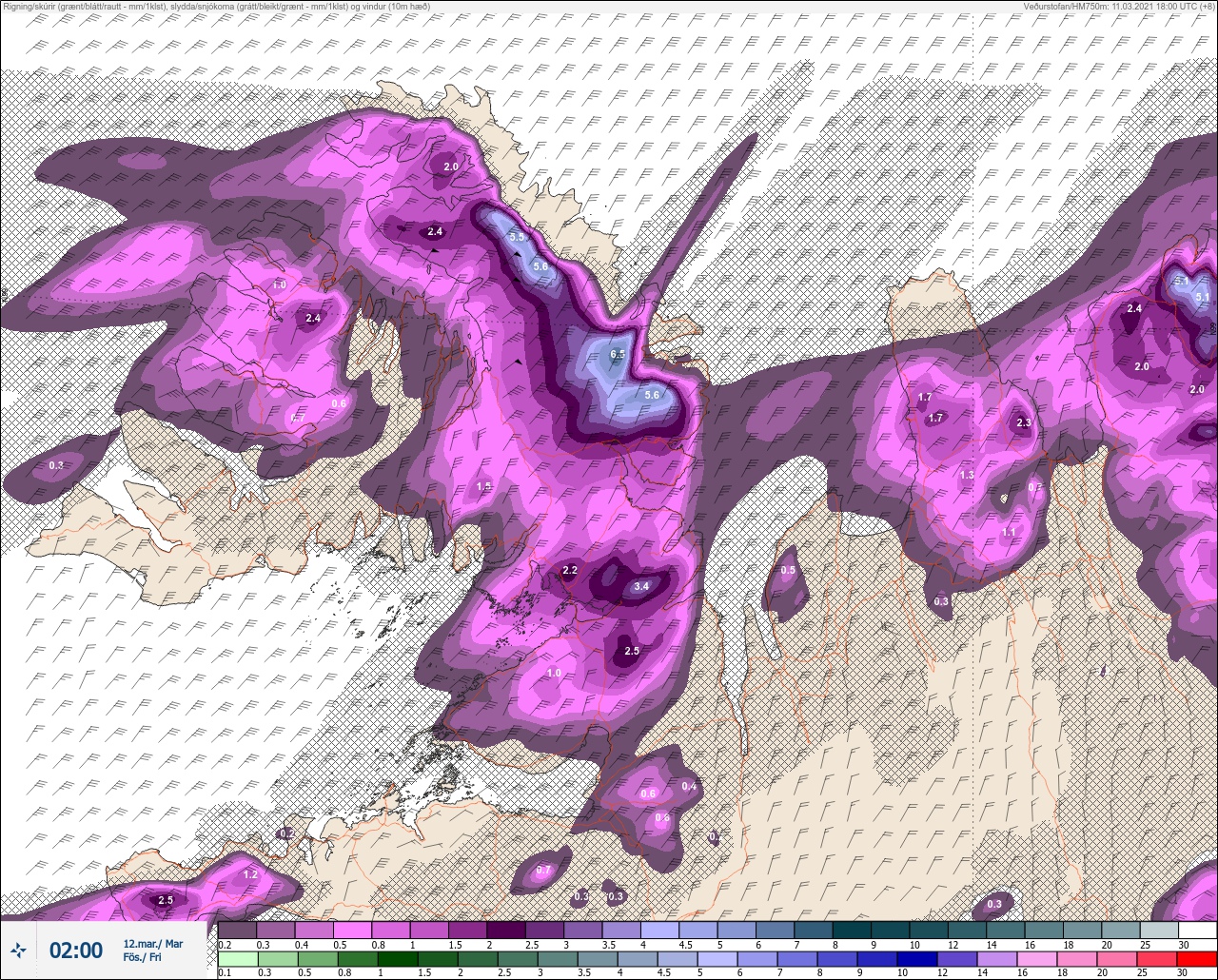Screen dimensions: 1218x980
Task: Click the 3.4 precipitation value on map
Action: point(641,586)
